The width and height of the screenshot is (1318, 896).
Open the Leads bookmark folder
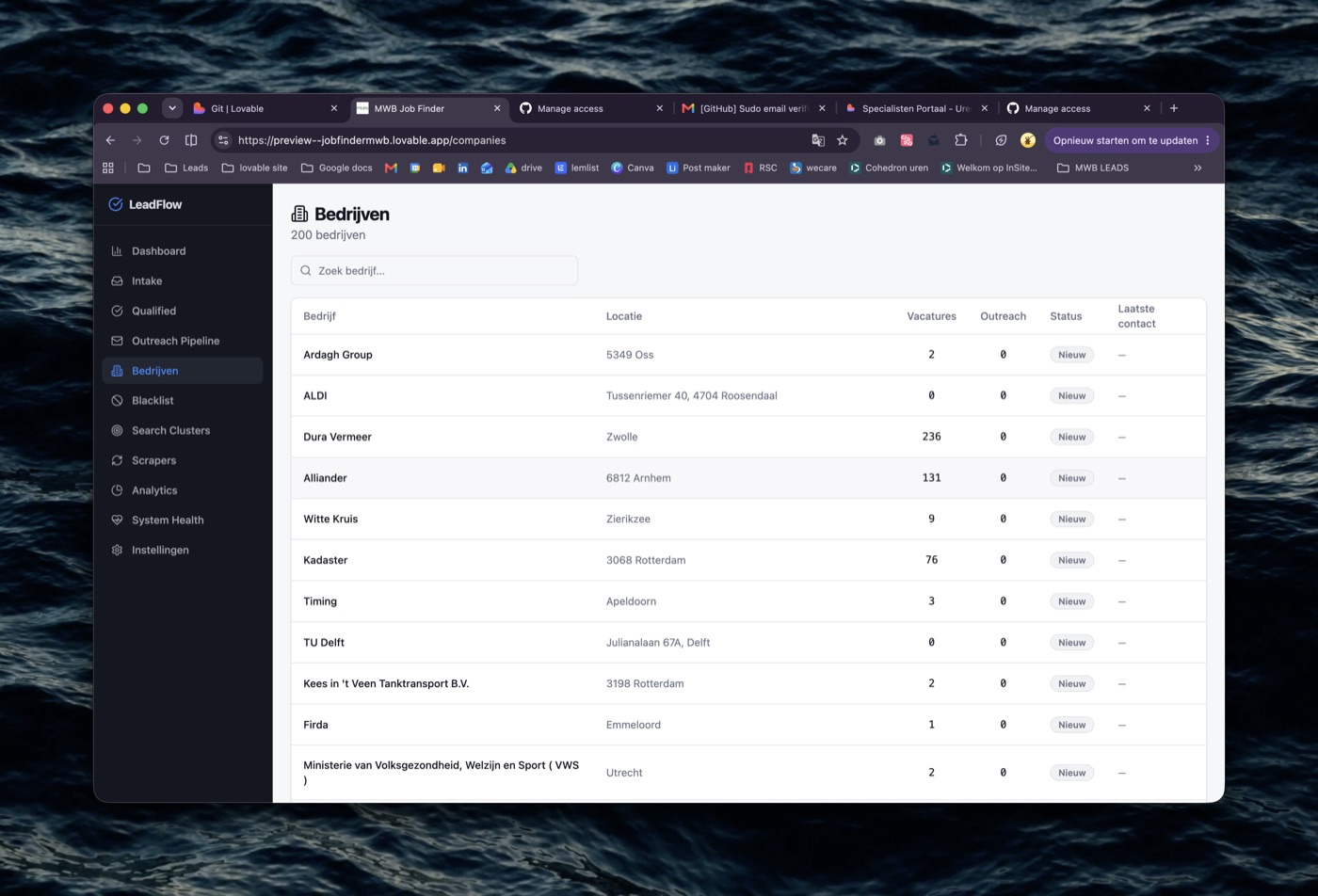(186, 168)
